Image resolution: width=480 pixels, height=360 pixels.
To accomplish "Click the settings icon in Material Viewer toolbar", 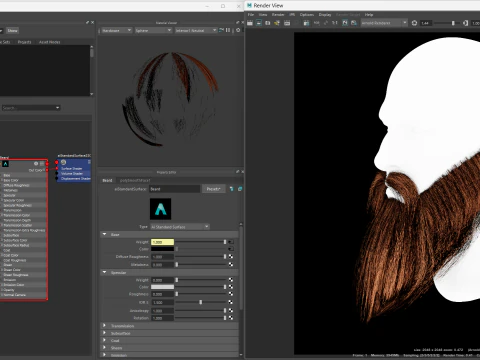I will click(238, 30).
